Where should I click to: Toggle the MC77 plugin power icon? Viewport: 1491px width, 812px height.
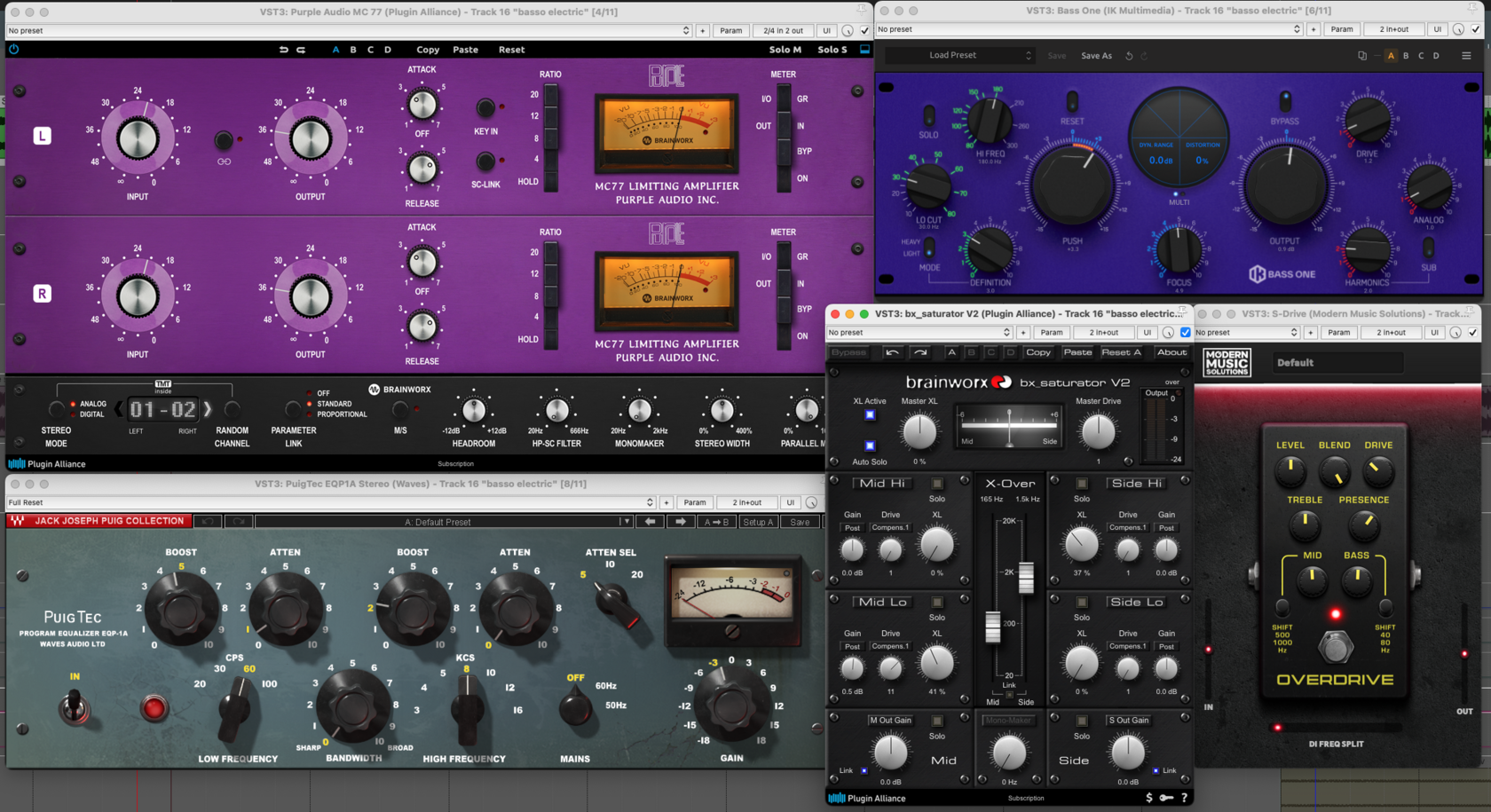click(x=13, y=50)
